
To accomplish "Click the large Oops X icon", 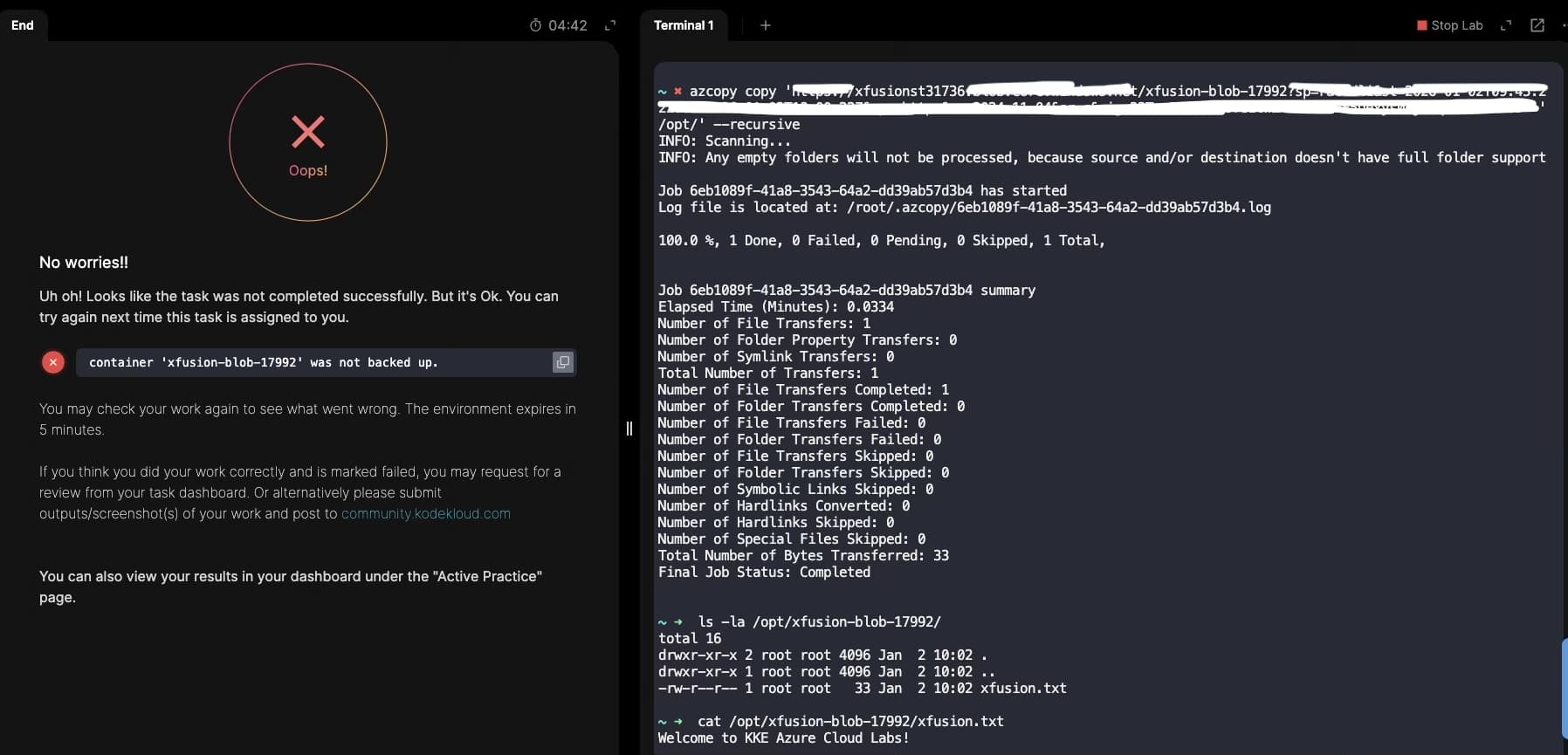I will 308,133.
